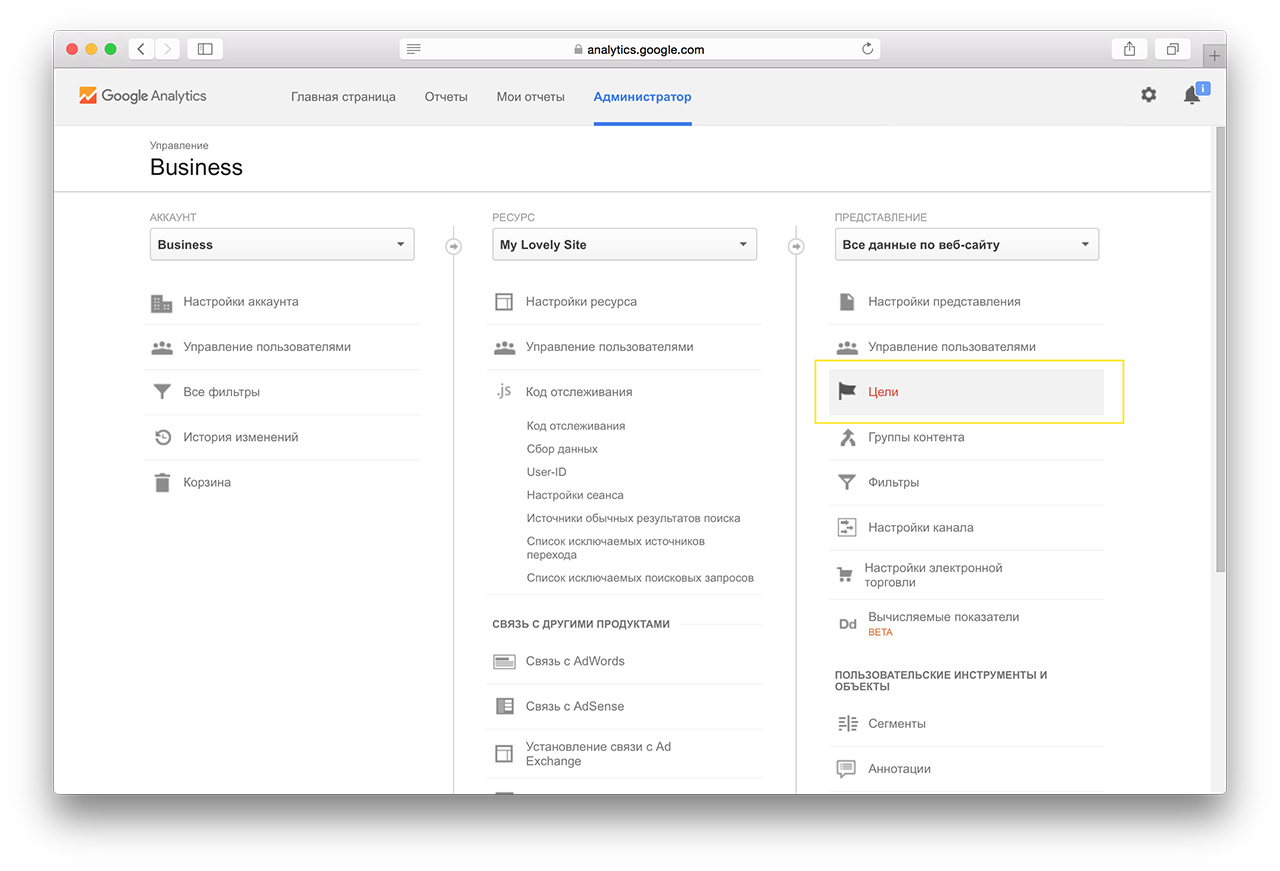Go to the Мои отчеты tab
1280x871 pixels.
pos(530,97)
